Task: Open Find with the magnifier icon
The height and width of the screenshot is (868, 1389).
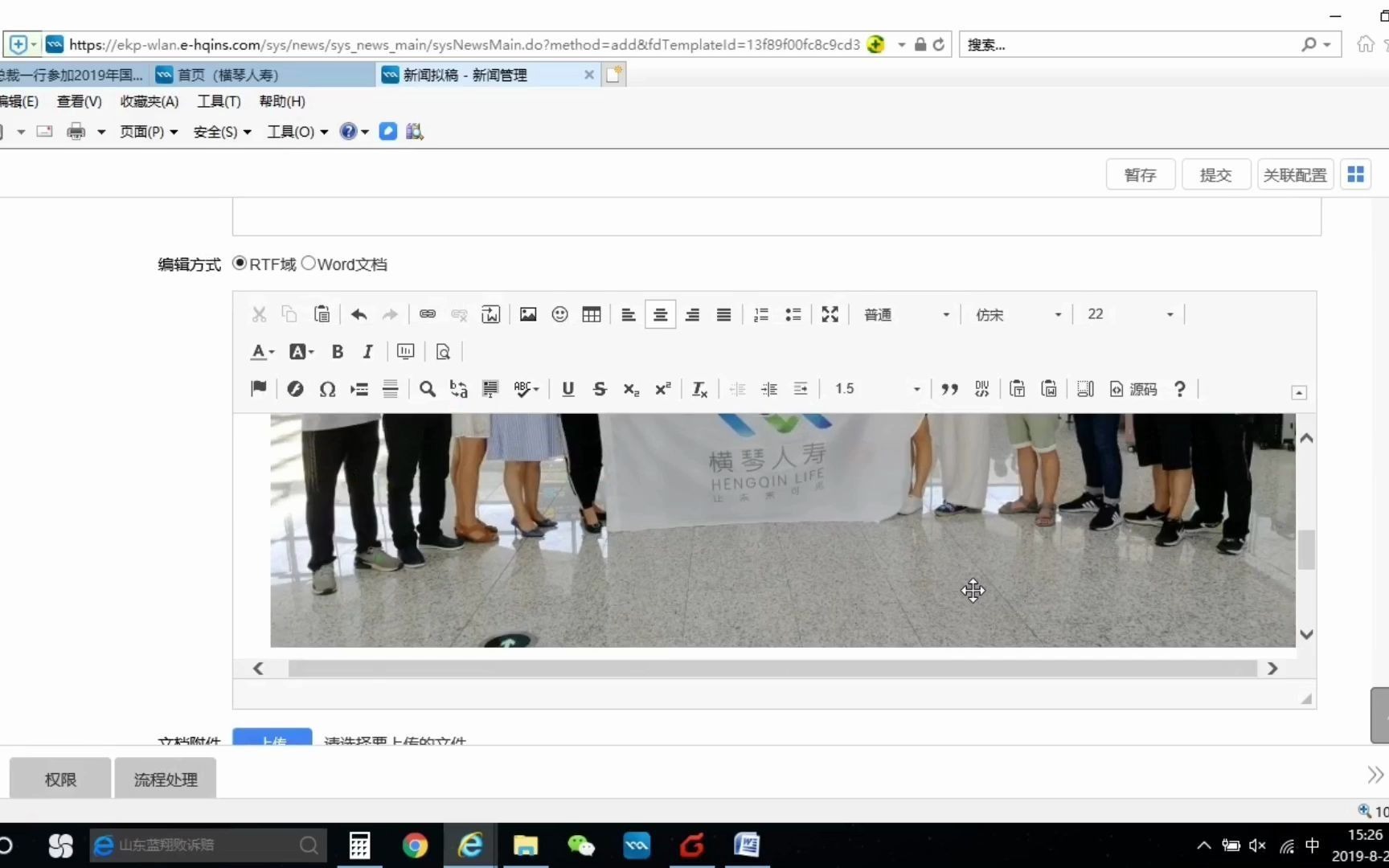Action: pyautogui.click(x=428, y=389)
